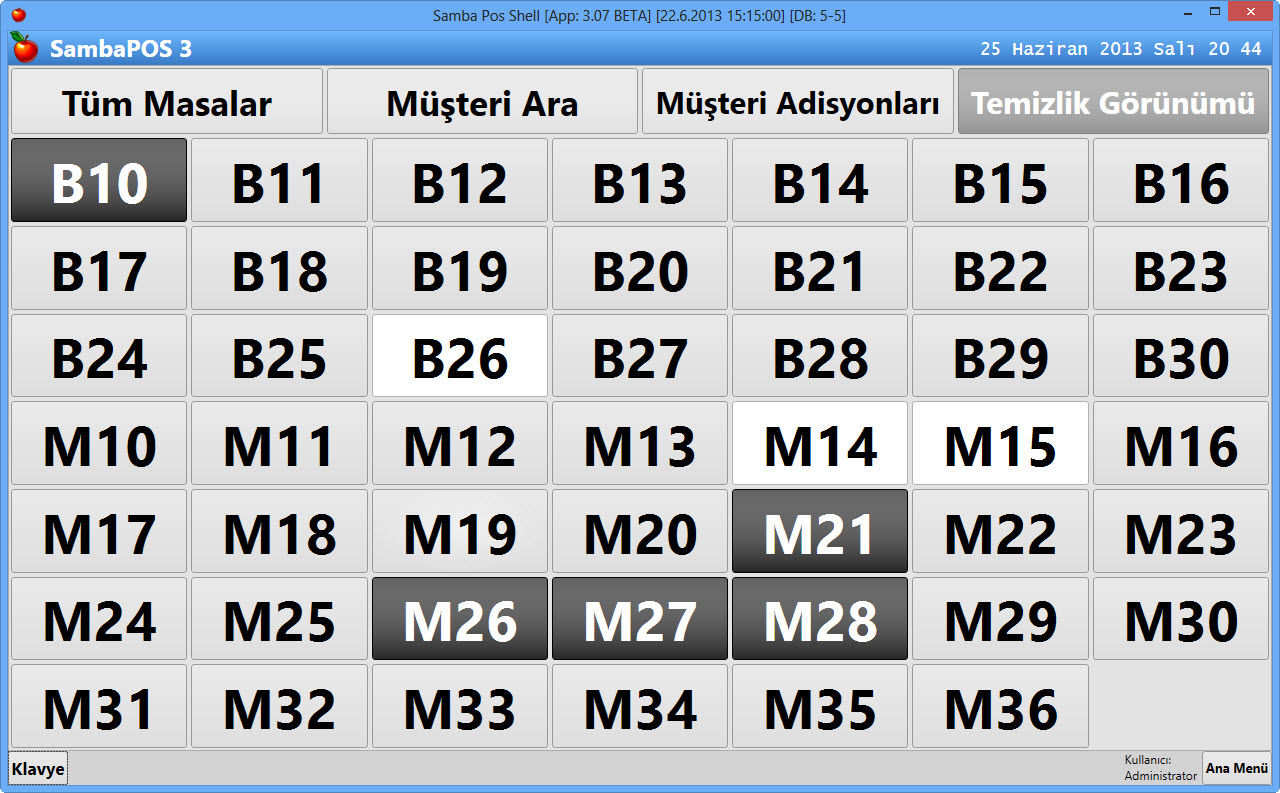Switch to the Tüm Masalar tab
The height and width of the screenshot is (793, 1280).
pyautogui.click(x=165, y=101)
